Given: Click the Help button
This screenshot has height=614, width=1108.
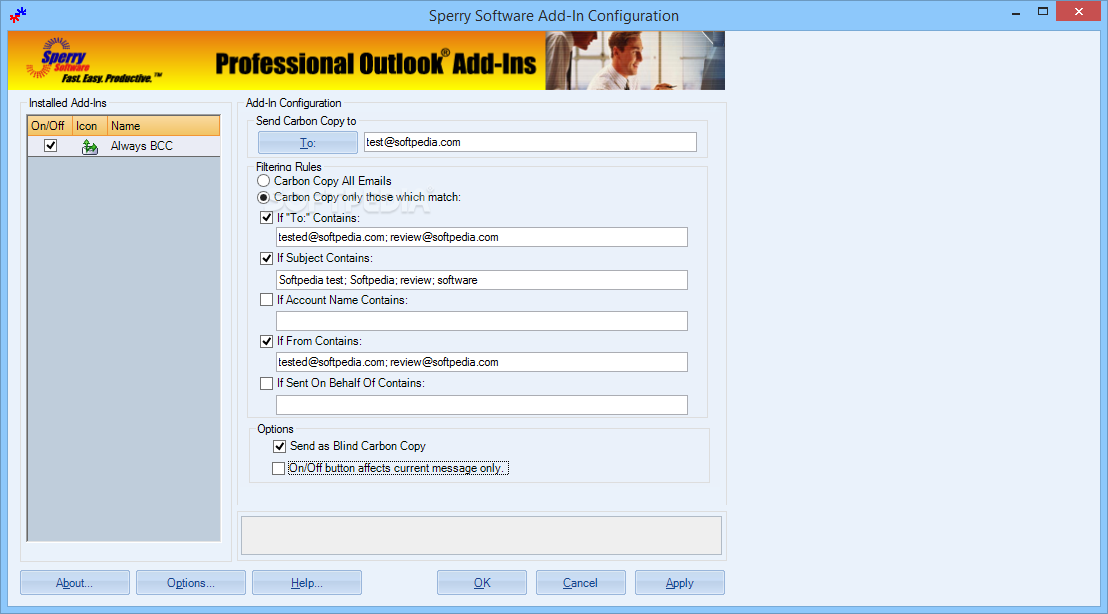Looking at the screenshot, I should pyautogui.click(x=307, y=583).
